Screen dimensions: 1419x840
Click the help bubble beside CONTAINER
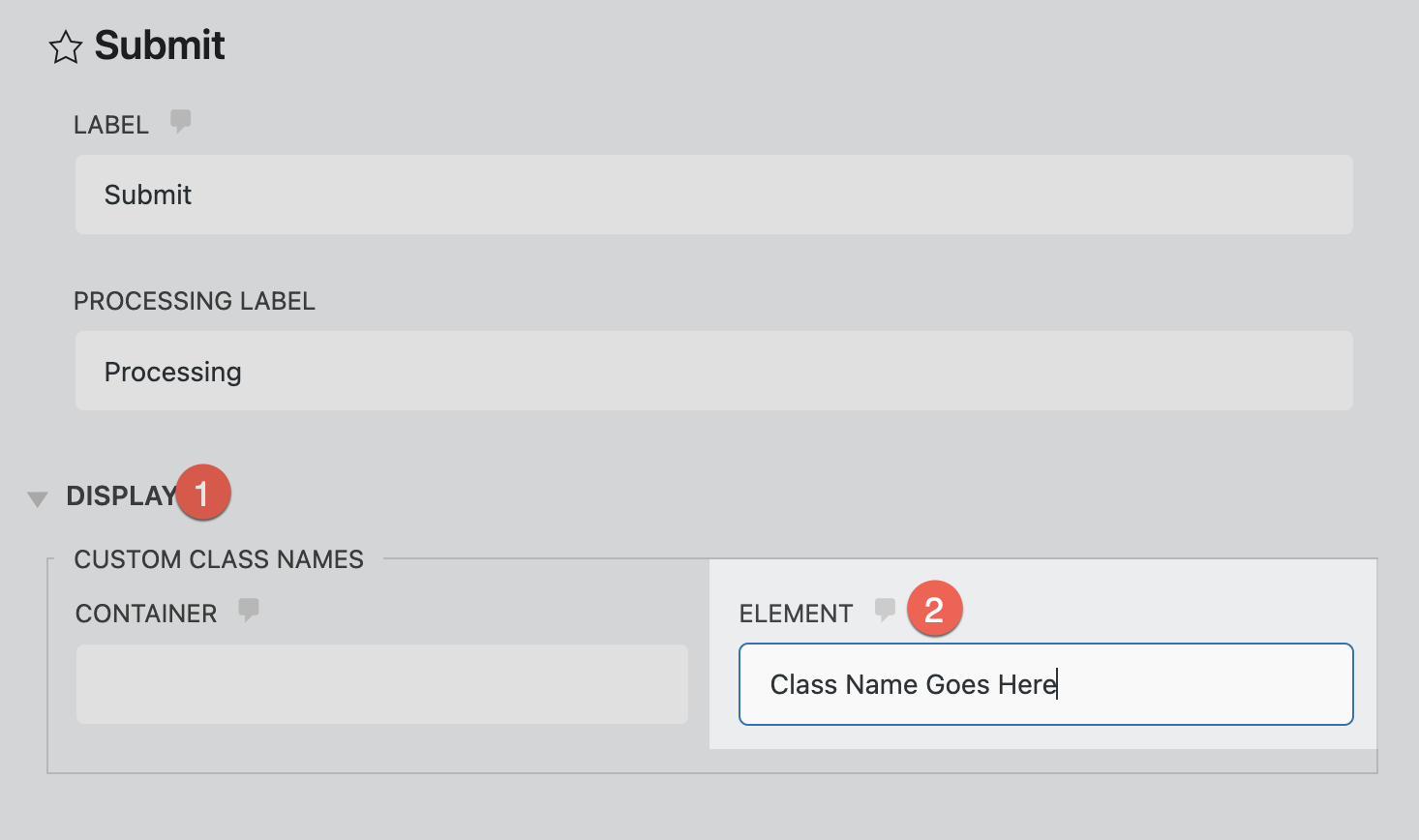tap(249, 610)
